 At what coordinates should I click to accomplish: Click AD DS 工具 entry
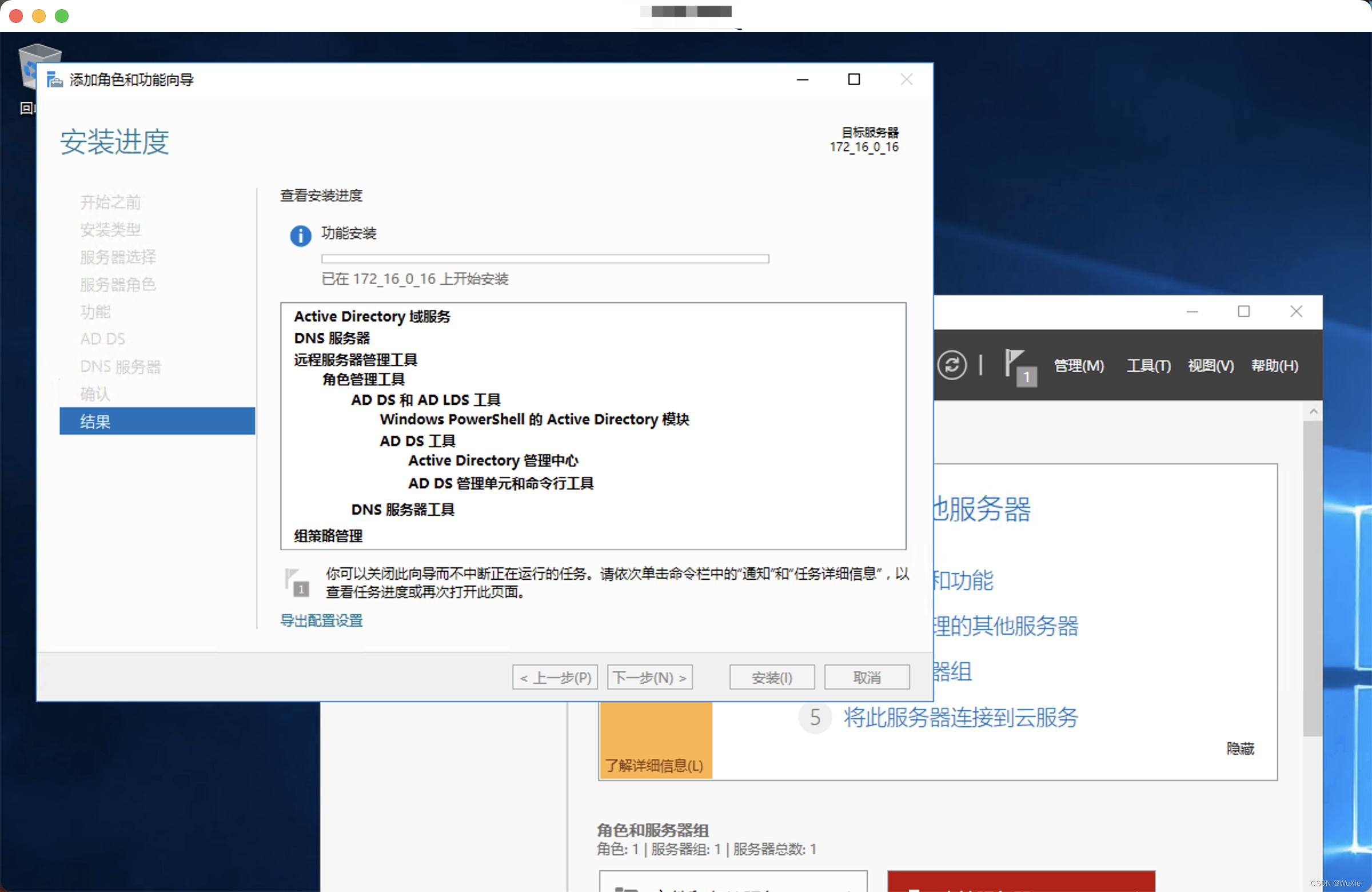coord(417,440)
